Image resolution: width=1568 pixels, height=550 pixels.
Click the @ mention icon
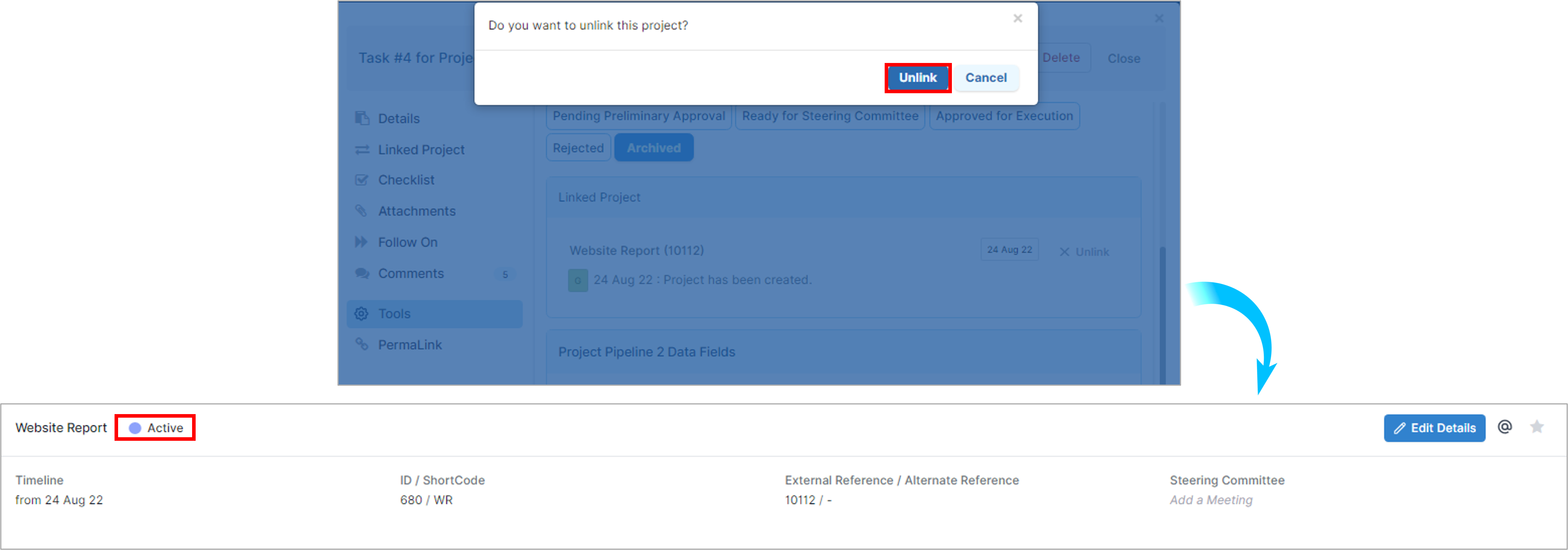(x=1505, y=427)
